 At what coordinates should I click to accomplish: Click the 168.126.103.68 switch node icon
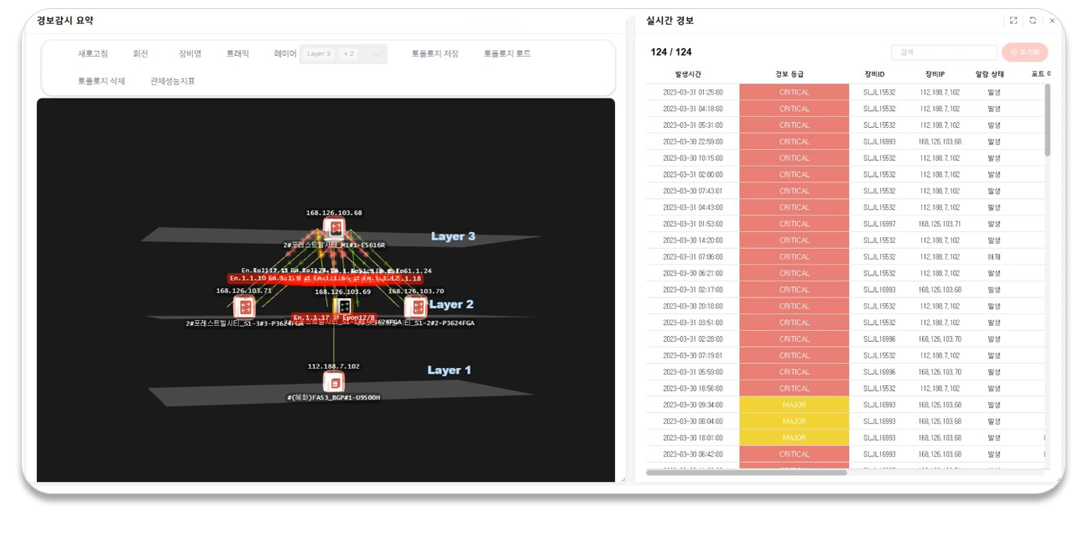335,228
